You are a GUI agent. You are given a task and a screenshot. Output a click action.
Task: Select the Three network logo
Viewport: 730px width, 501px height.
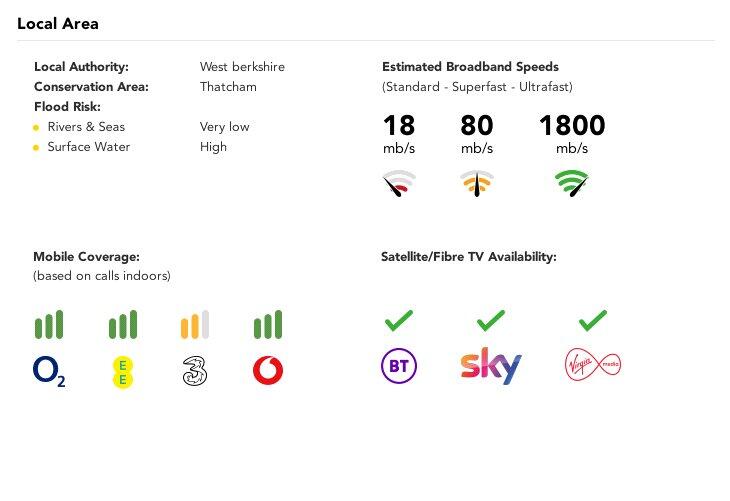pos(195,372)
